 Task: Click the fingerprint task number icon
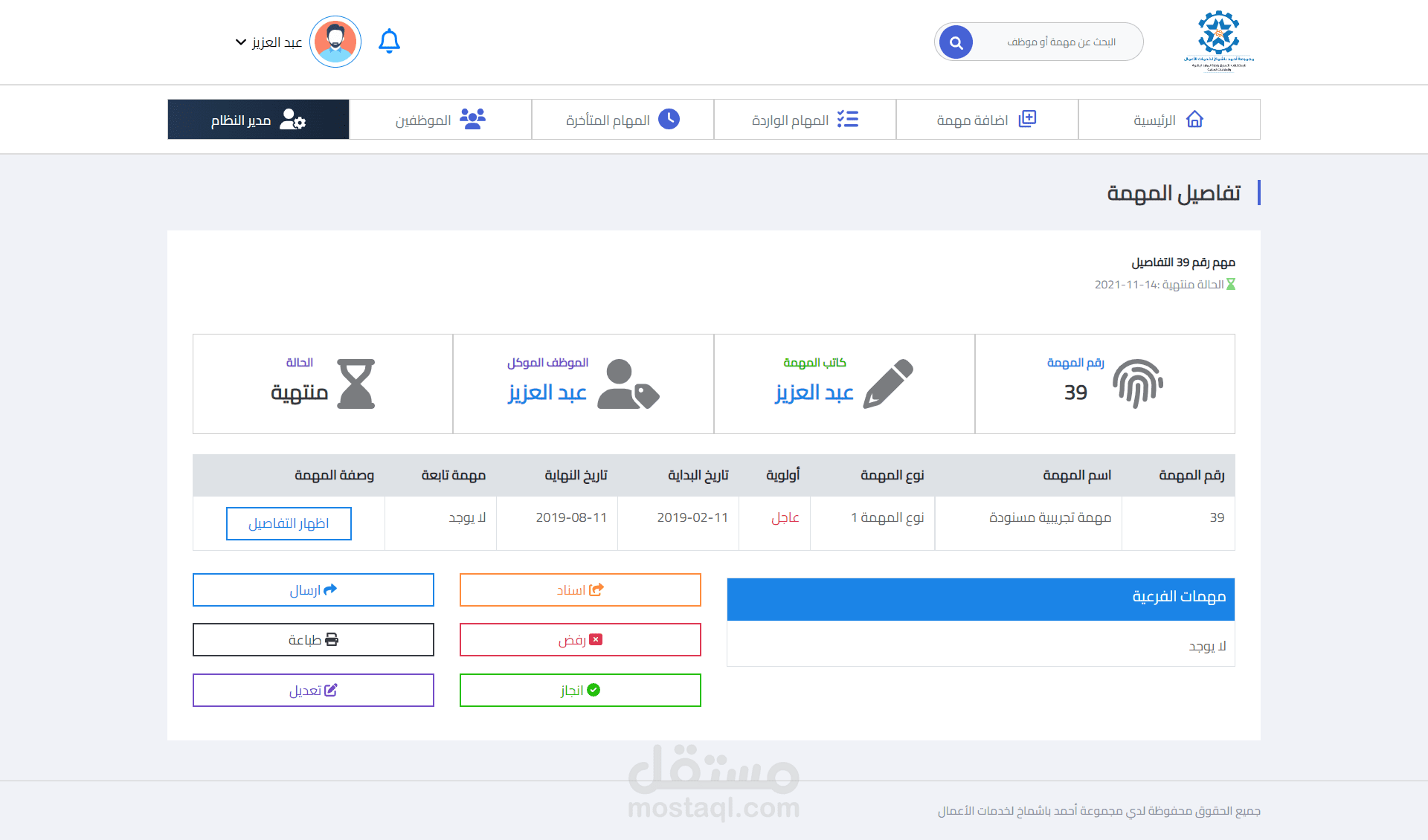pos(1137,384)
